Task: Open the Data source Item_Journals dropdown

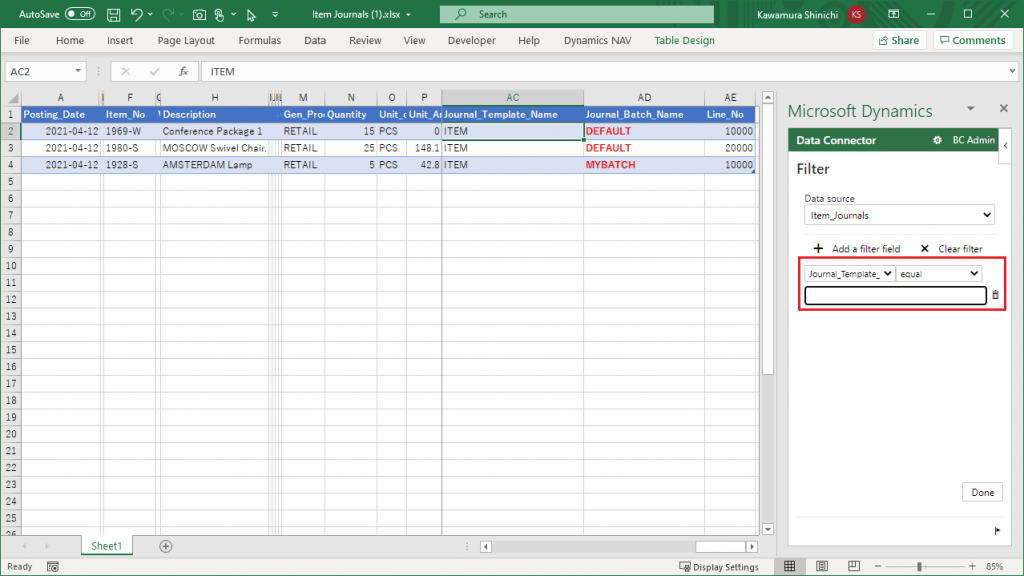Action: point(899,215)
